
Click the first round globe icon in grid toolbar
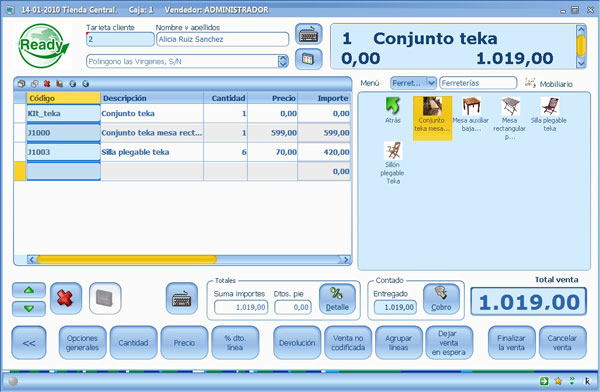pos(72,83)
